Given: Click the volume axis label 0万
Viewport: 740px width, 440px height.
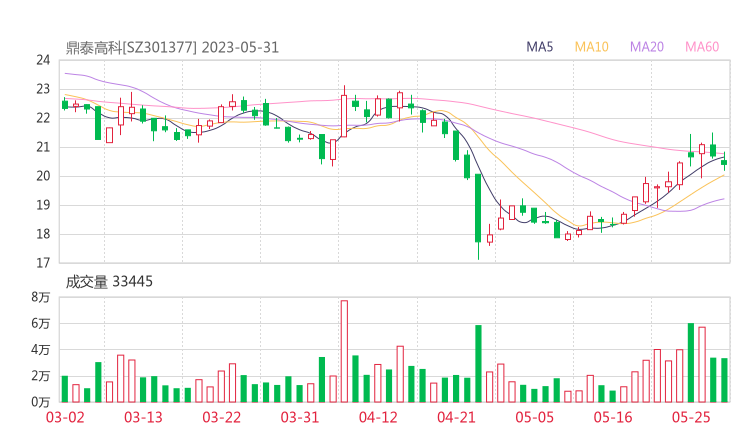Looking at the screenshot, I should point(41,402).
